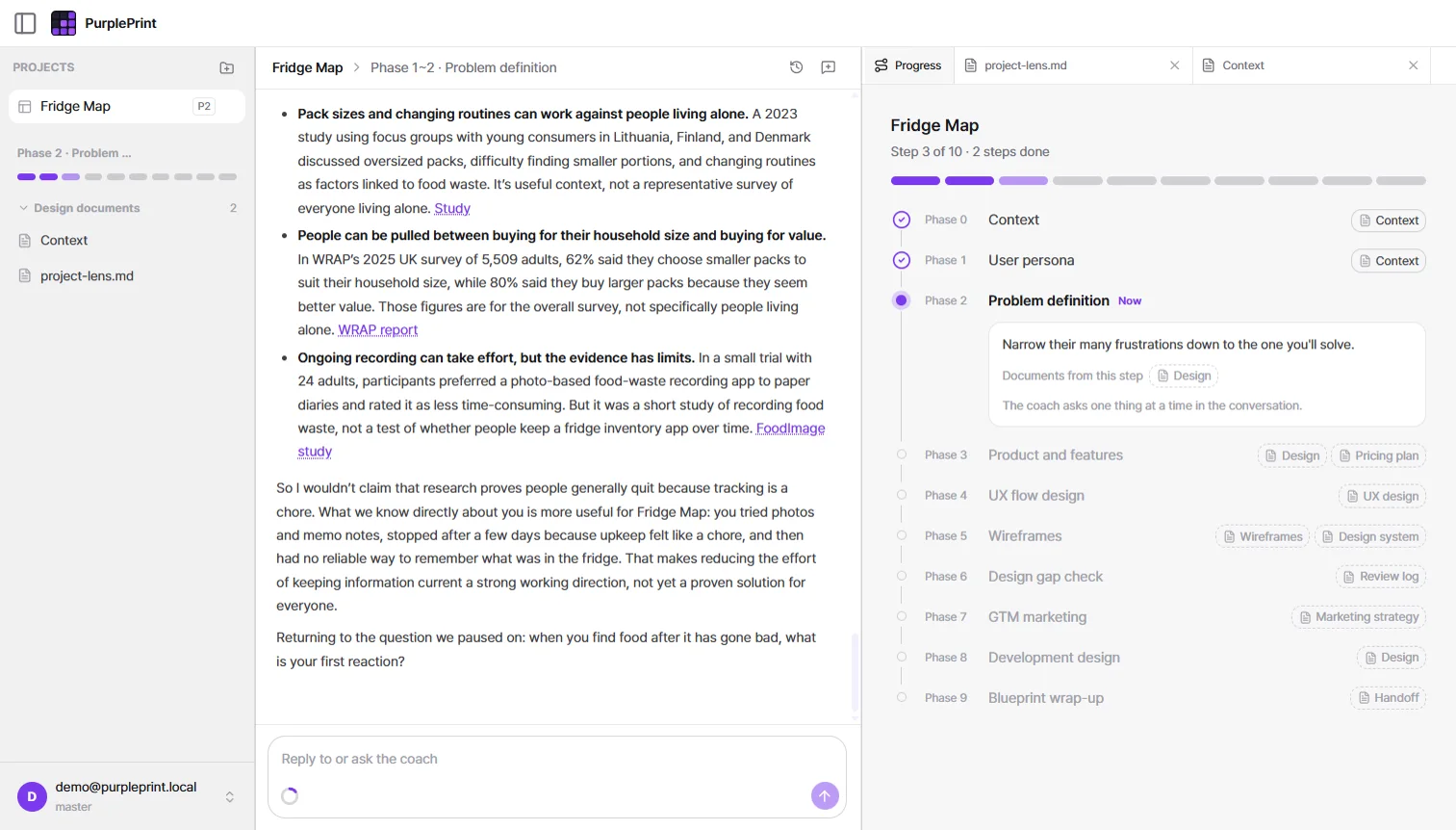This screenshot has width=1456, height=830.
Task: Select Phase 3 Product and features
Action: point(1055,455)
